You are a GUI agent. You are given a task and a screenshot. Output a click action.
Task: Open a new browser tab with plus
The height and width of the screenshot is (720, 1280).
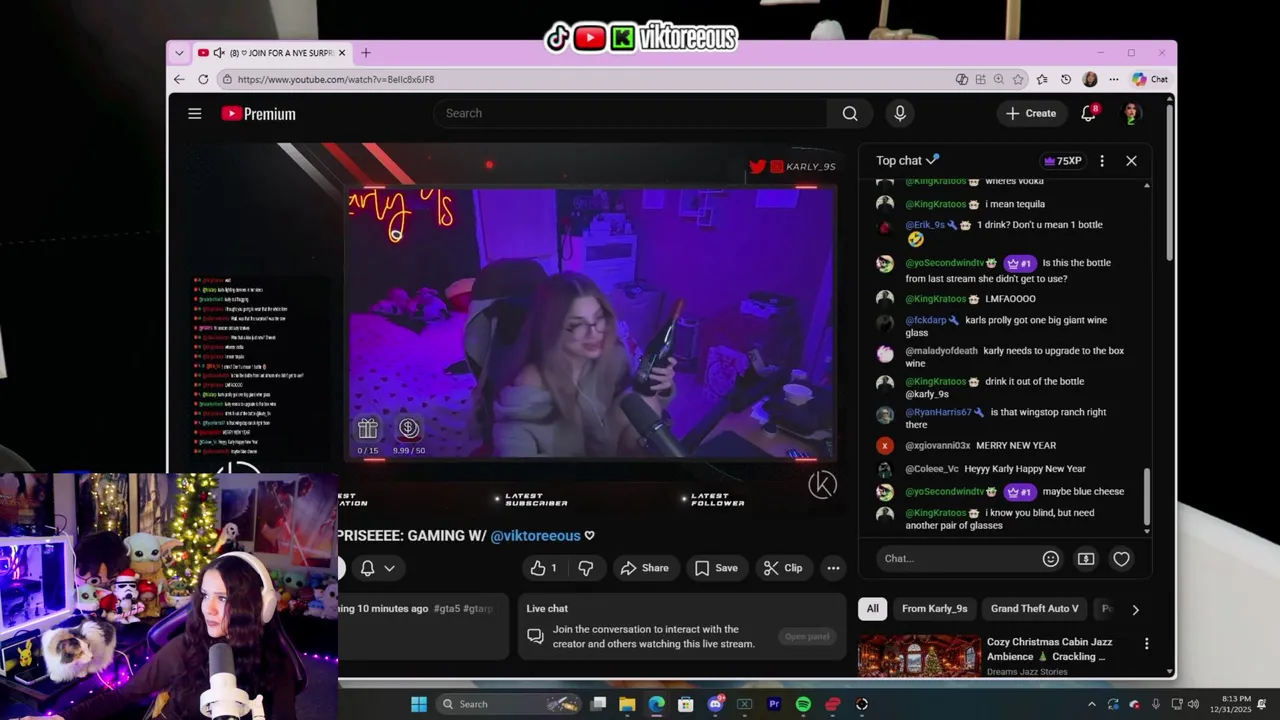pos(366,53)
